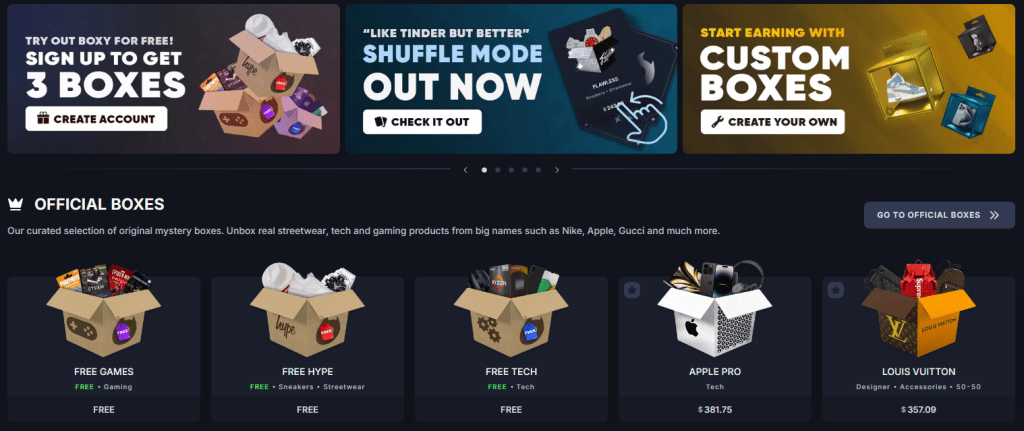Viewport: 1024px width, 431px height.
Task: Go to previous carousel slide arrow
Action: coord(465,170)
